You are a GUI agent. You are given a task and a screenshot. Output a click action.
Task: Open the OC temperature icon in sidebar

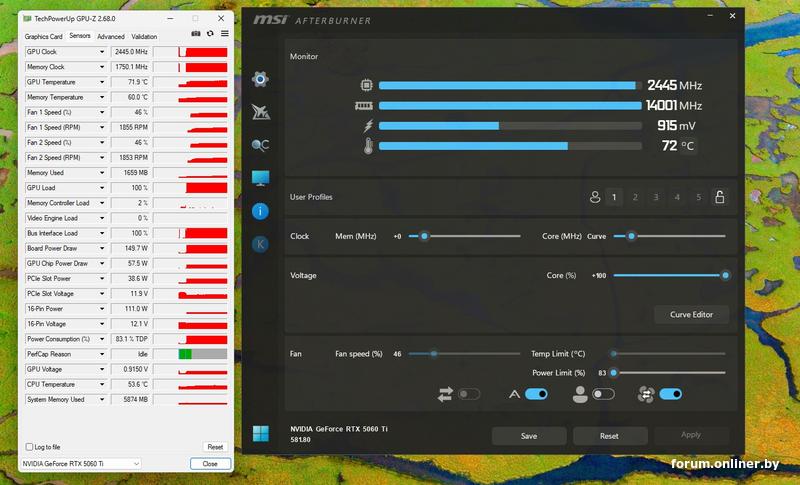pyautogui.click(x=260, y=145)
